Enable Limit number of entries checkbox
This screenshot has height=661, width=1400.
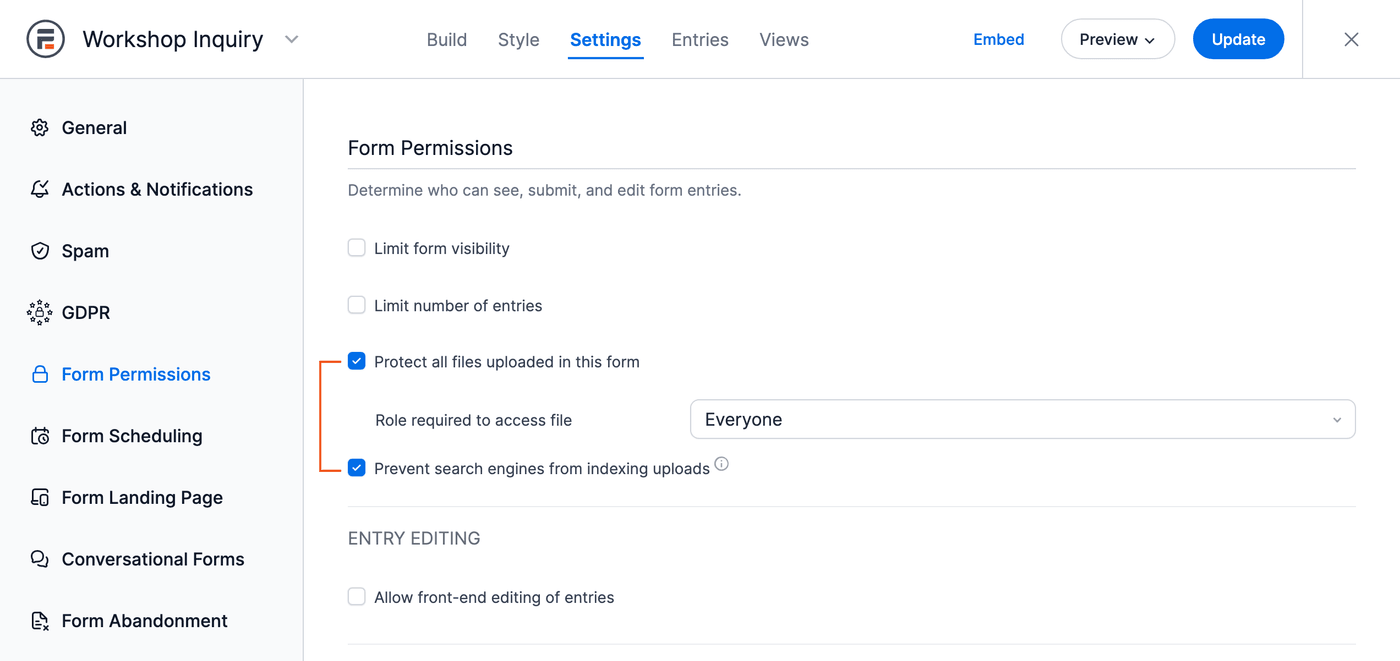tap(356, 304)
